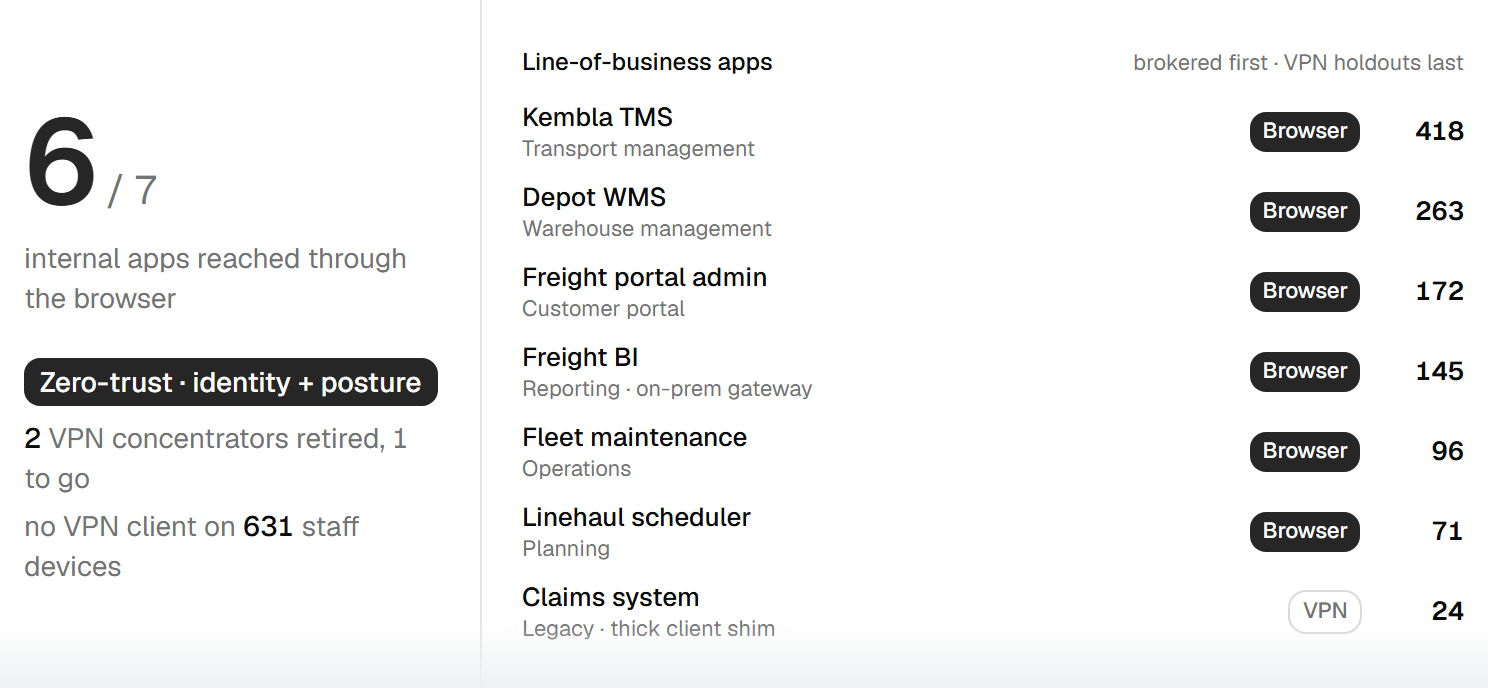Click the VPN badge for Claims system
1488x688 pixels.
(x=1325, y=611)
